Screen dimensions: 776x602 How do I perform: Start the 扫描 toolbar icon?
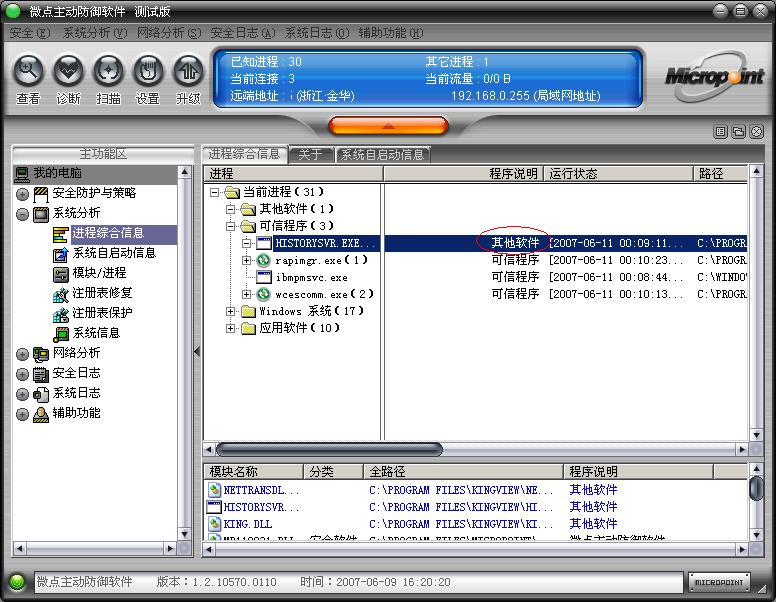pos(108,71)
